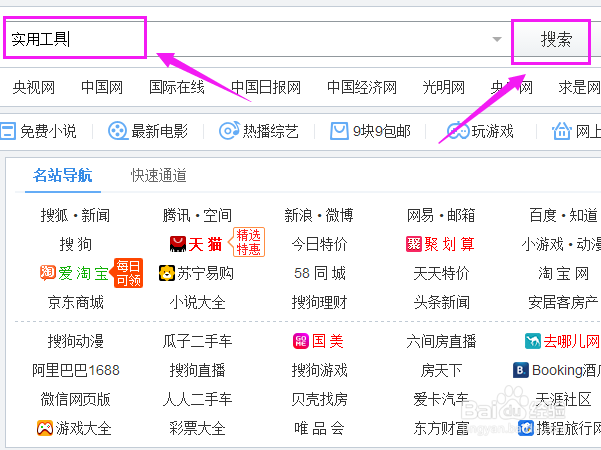The image size is (601, 450).
Task: Open the 小说大全 link
Action: click(197, 302)
